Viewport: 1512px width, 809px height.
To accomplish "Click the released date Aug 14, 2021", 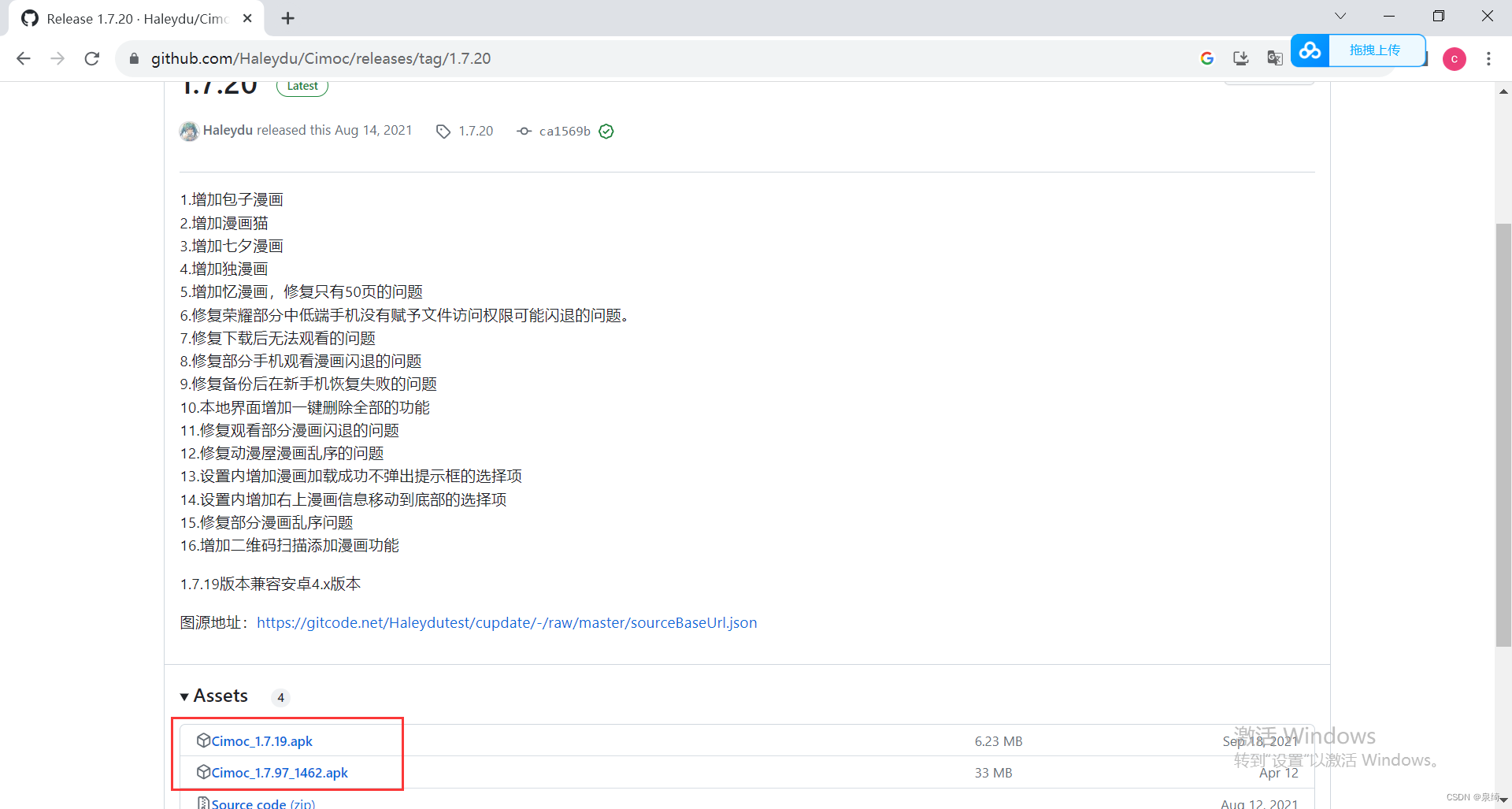I will pos(373,131).
